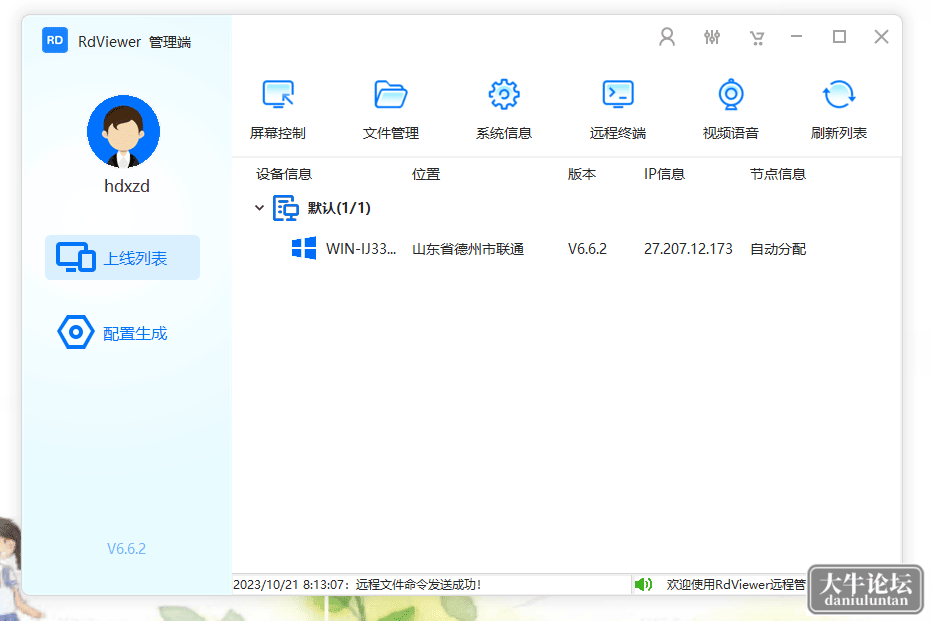Open the 文件管理 file manager
Screen dimensions: 931x621
tap(391, 110)
